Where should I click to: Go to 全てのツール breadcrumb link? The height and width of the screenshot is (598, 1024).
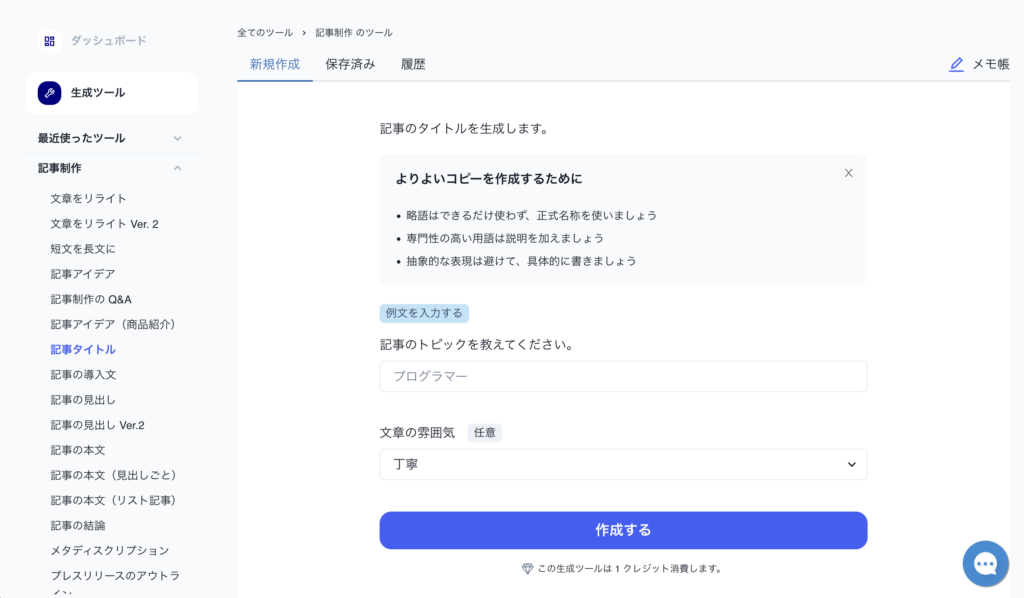coord(265,33)
